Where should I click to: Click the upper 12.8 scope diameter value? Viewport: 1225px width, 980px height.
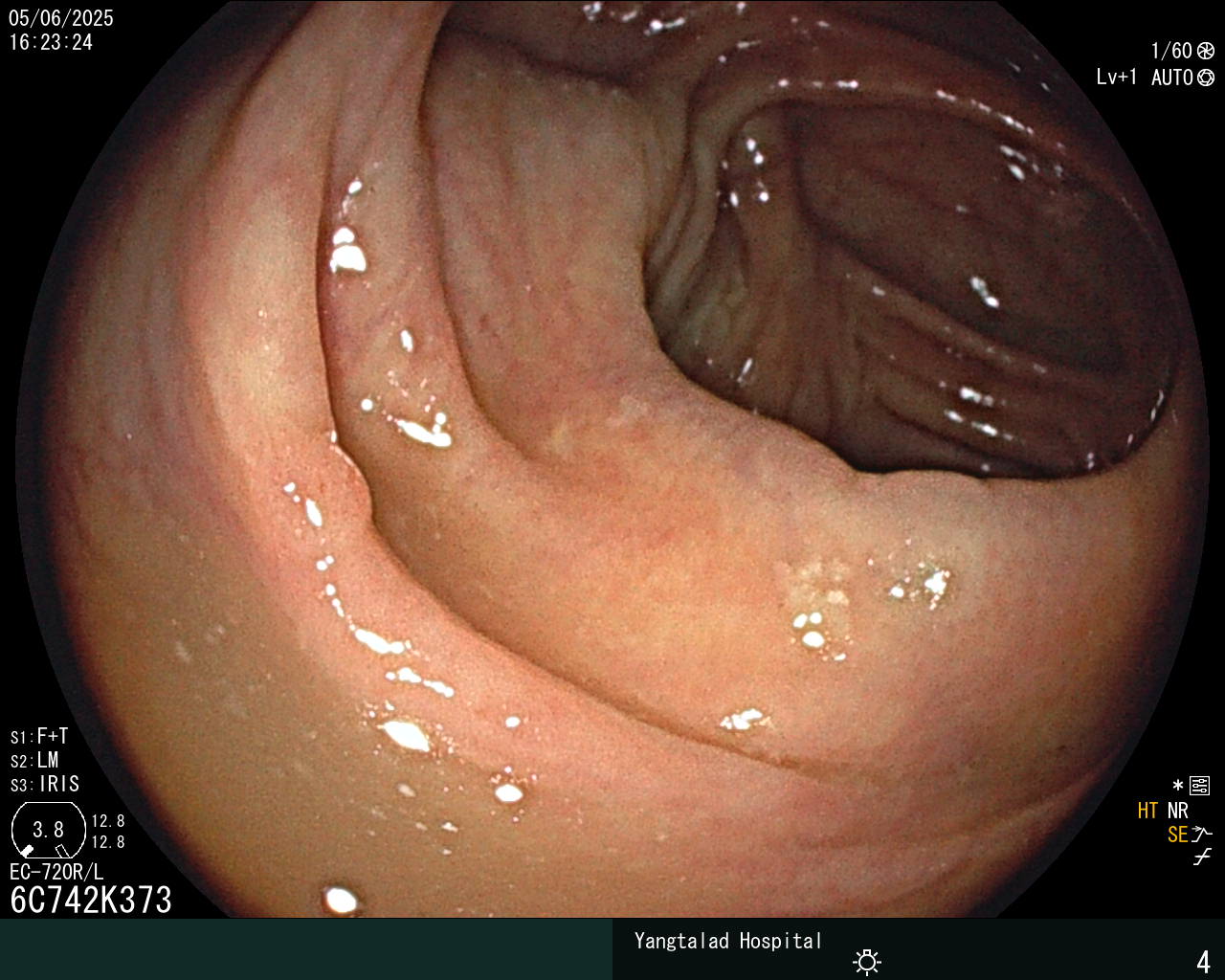click(108, 821)
